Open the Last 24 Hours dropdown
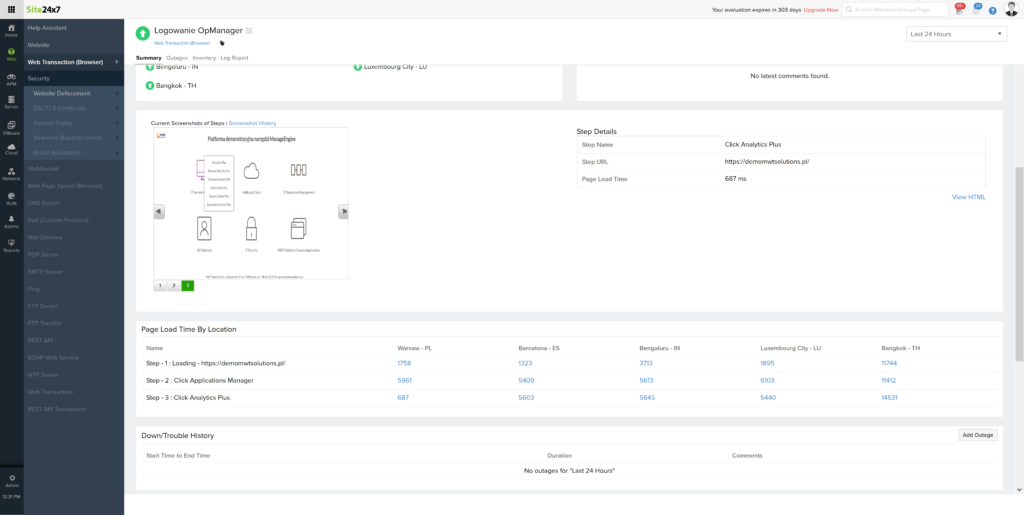Screen dimensions: 1024x515 point(956,34)
